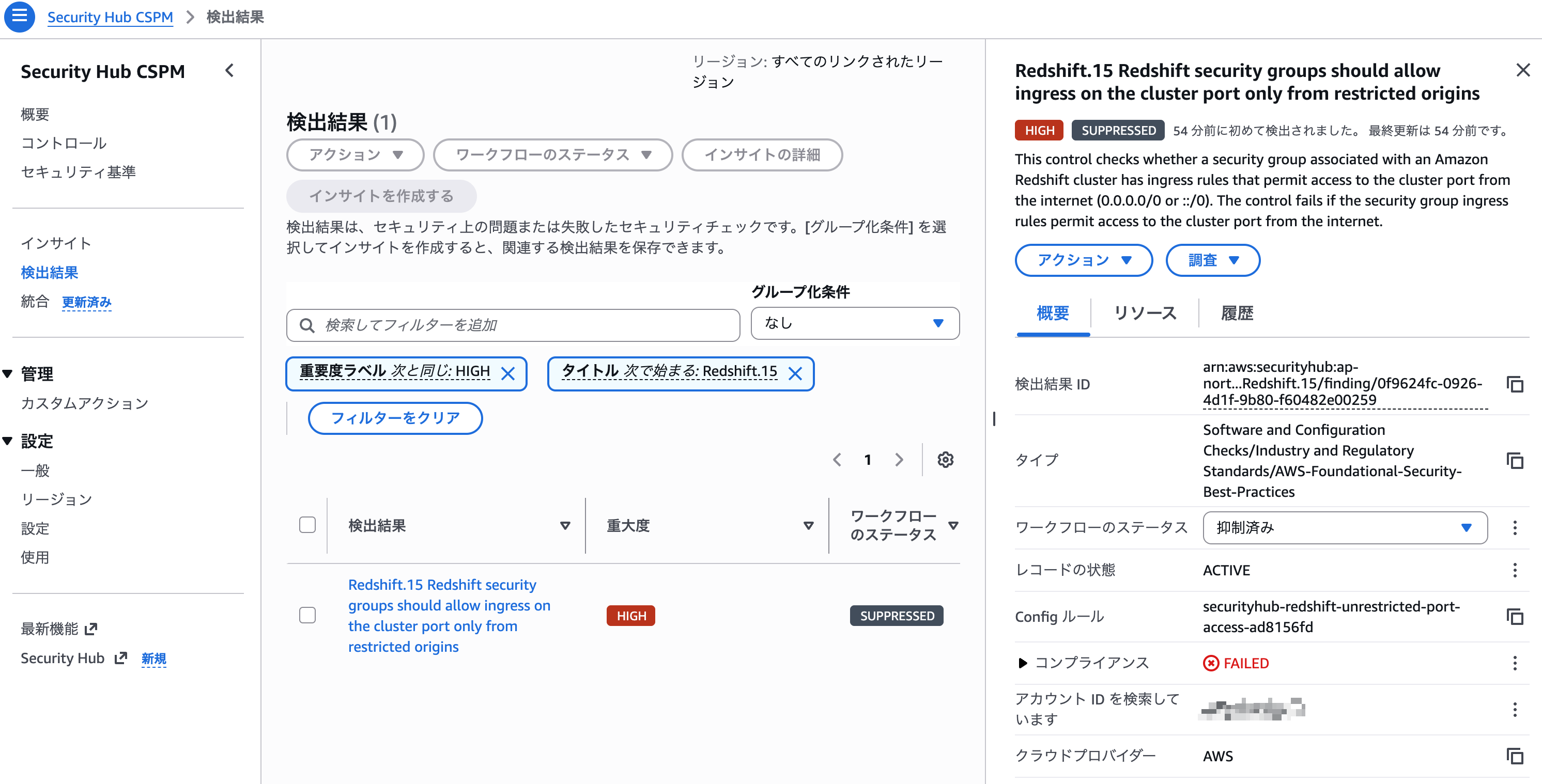1542x784 pixels.
Task: Open the hamburger navigation menu
Action: [19, 16]
